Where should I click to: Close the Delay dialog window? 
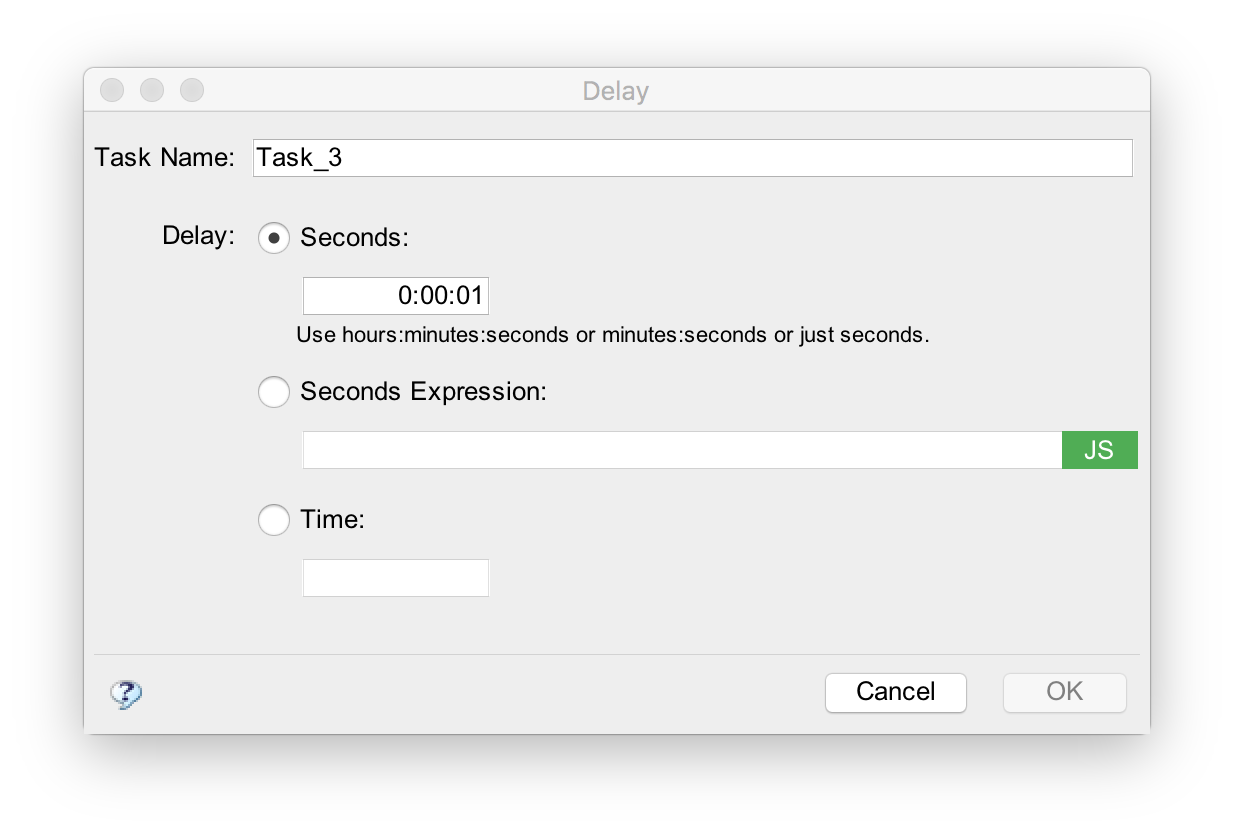pos(111,89)
